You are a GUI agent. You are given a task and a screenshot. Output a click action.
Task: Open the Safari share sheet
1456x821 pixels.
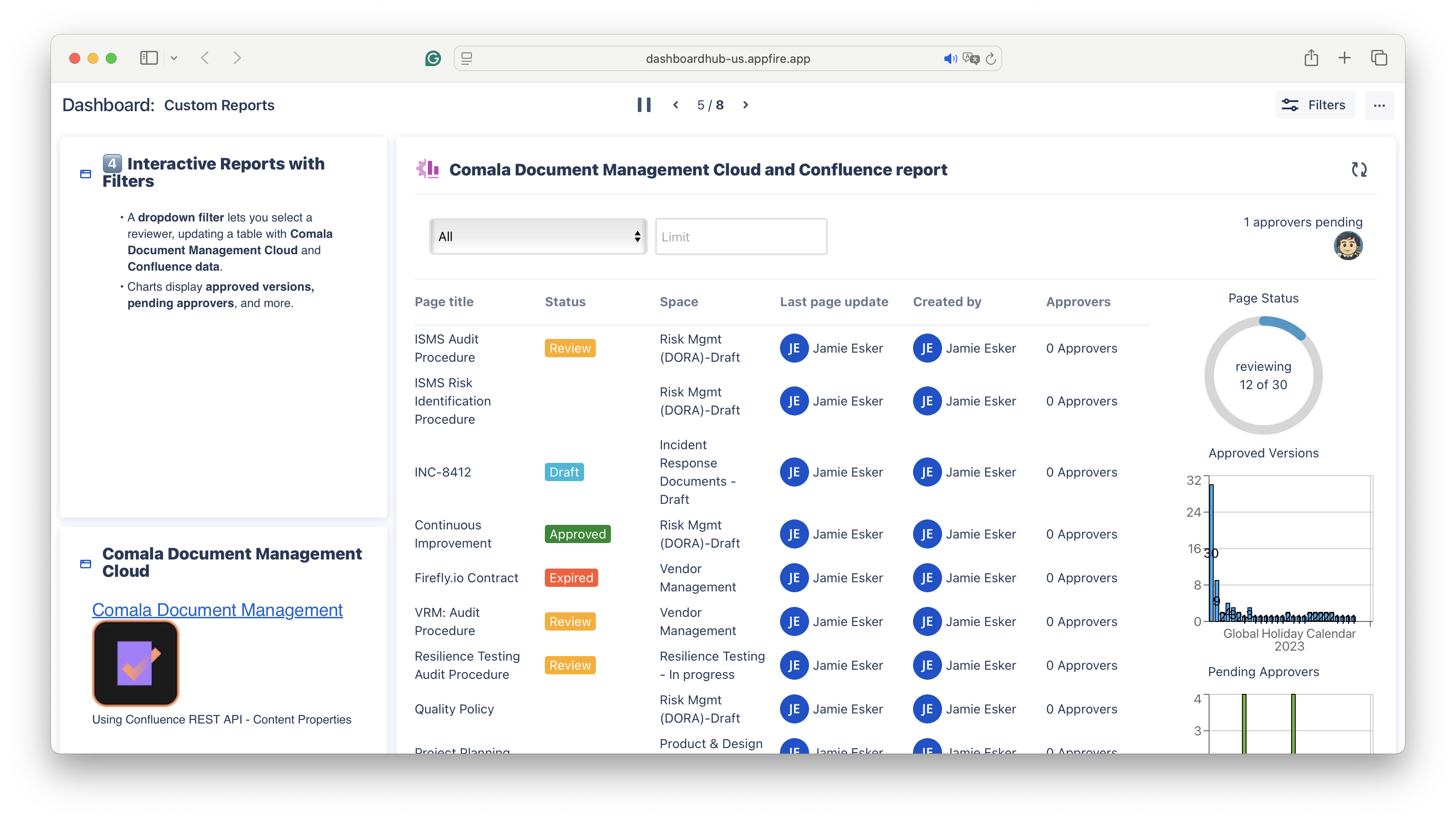tap(1311, 58)
